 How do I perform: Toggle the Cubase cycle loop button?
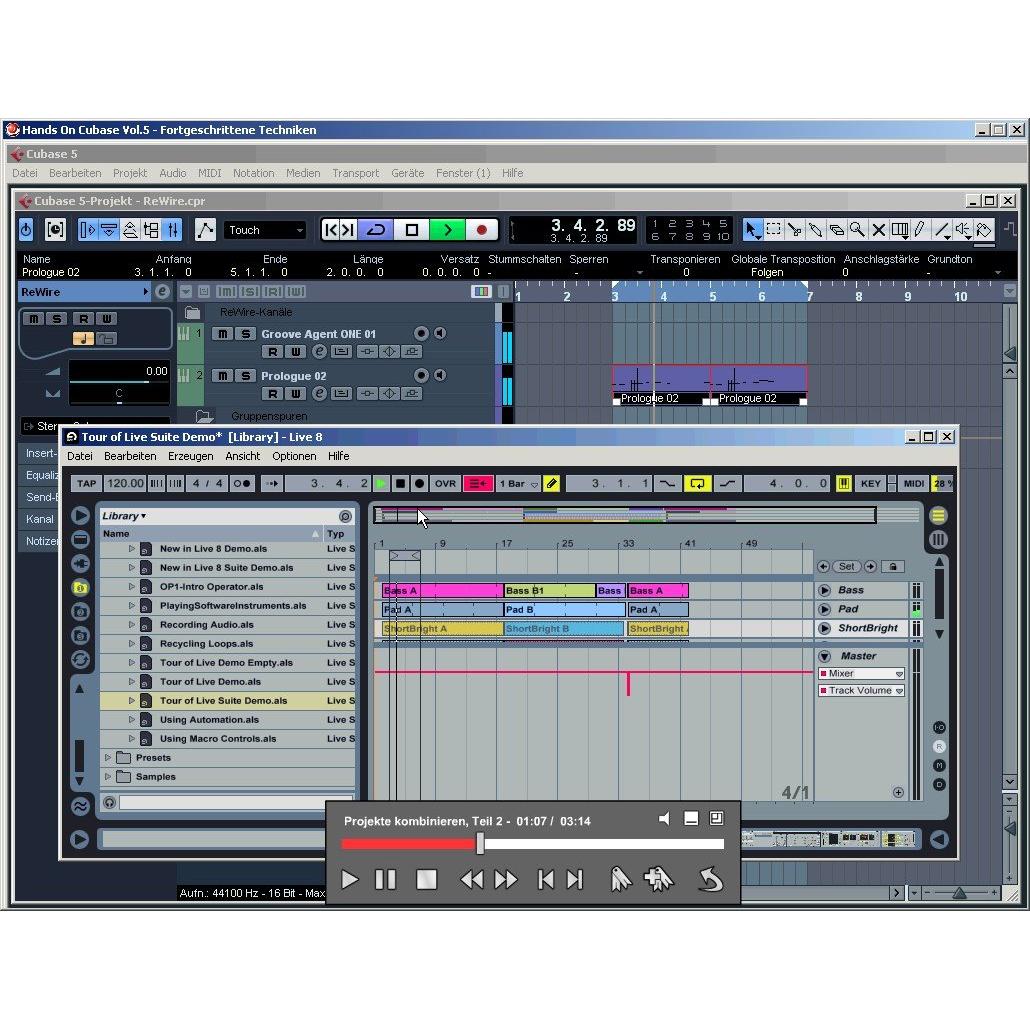376,230
